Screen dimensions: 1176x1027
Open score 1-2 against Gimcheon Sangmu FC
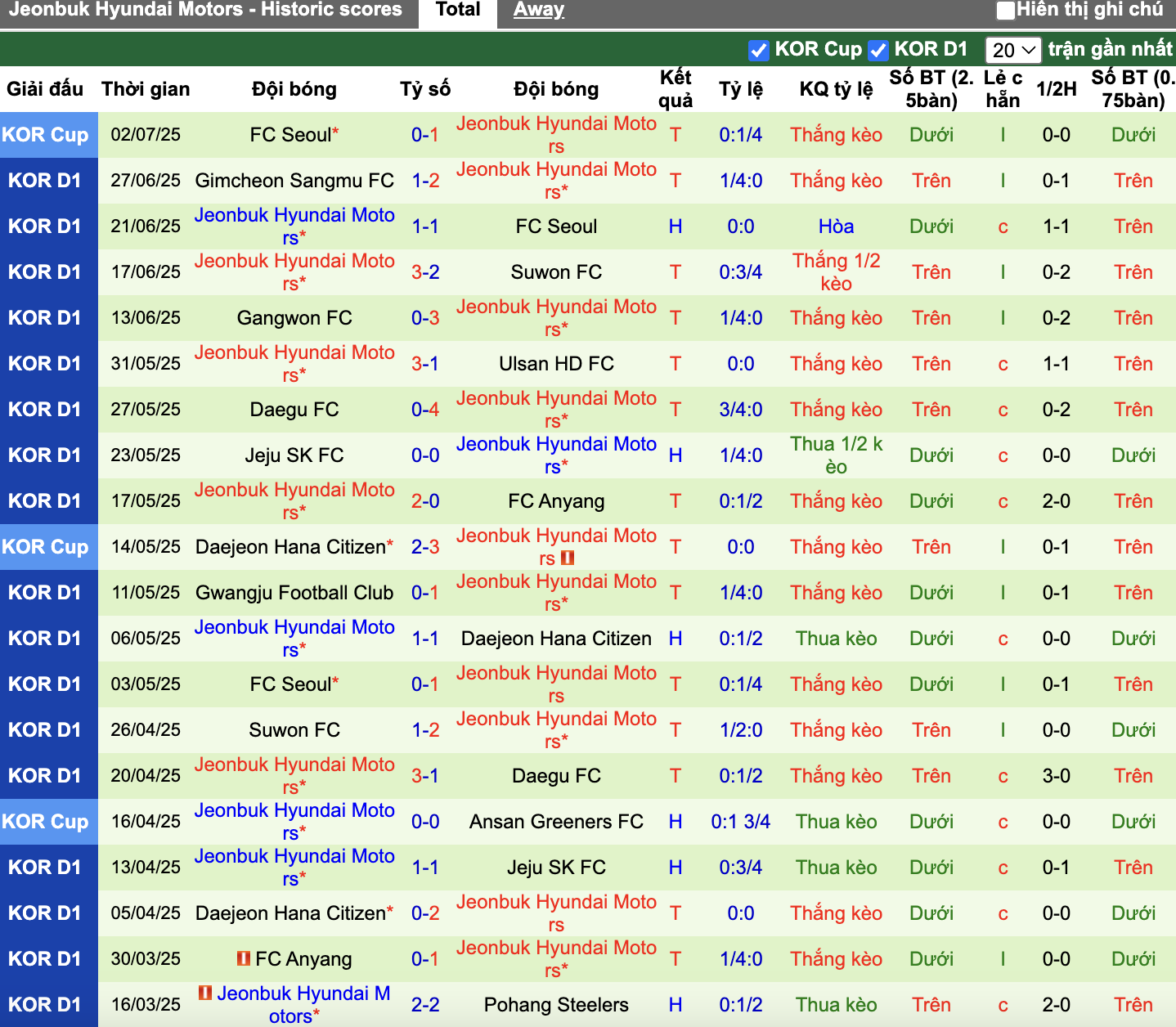[425, 181]
